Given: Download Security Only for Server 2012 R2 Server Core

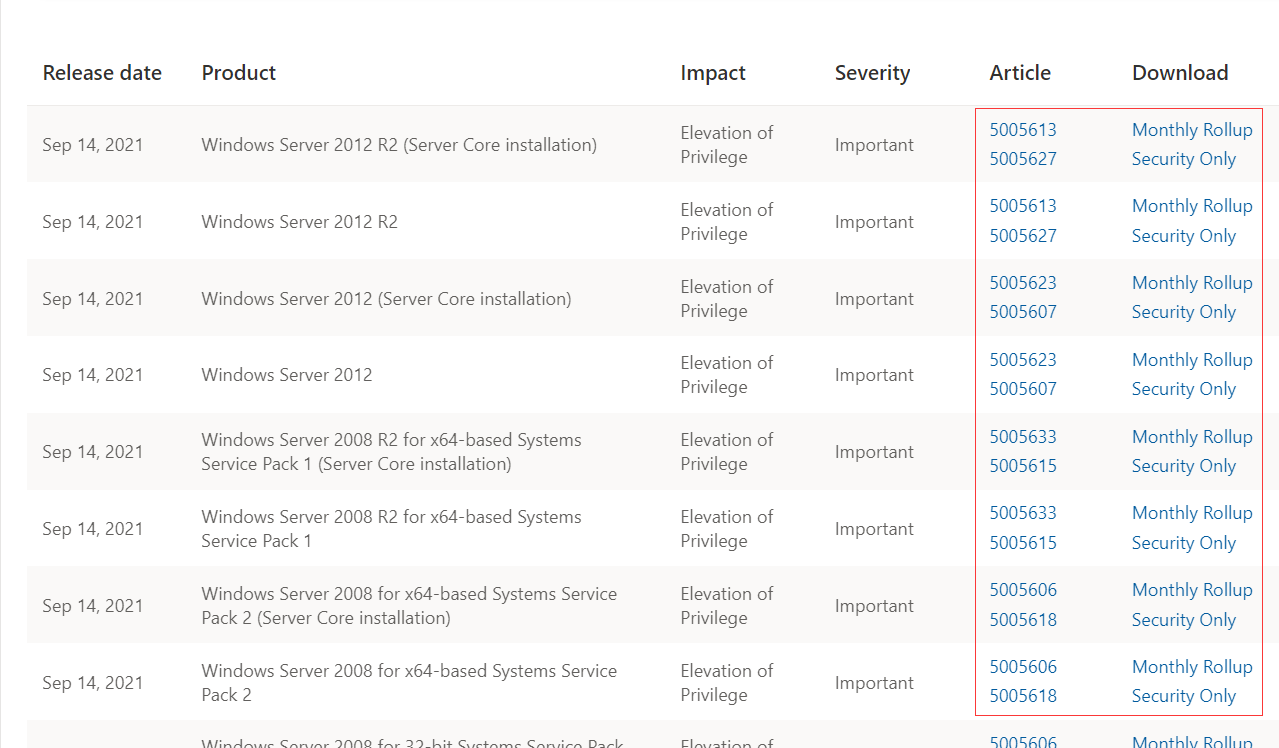Looking at the screenshot, I should pos(1184,159).
